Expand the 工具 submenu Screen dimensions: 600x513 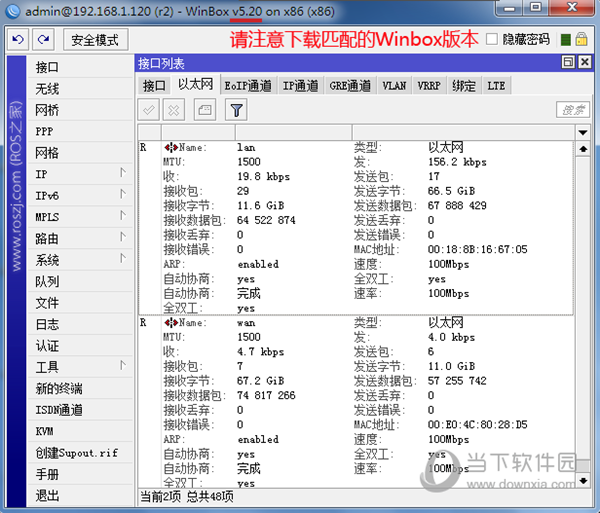pos(80,367)
